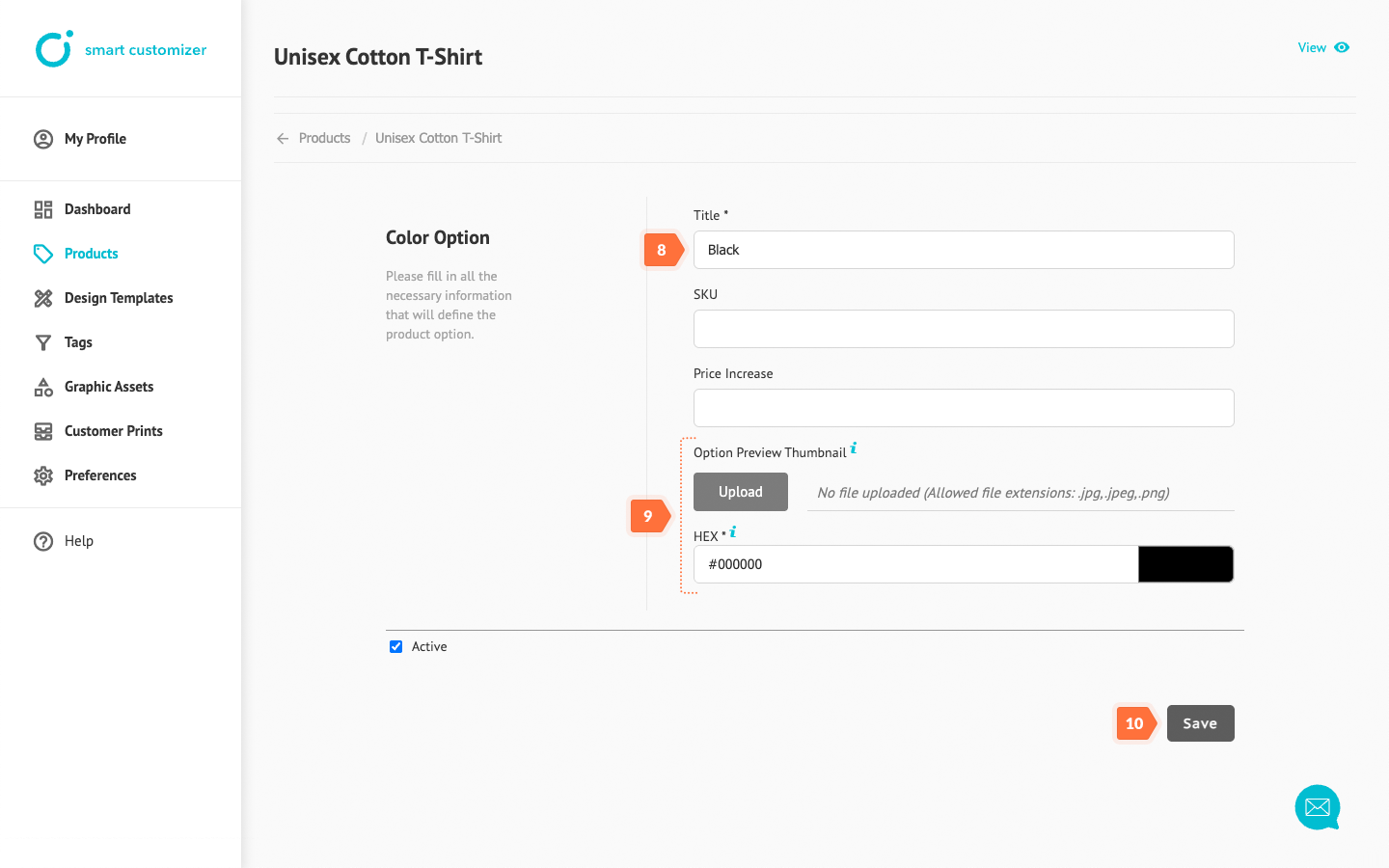Screen dimensions: 1389x868
Task: Click the View eye icon
Action: [1342, 47]
